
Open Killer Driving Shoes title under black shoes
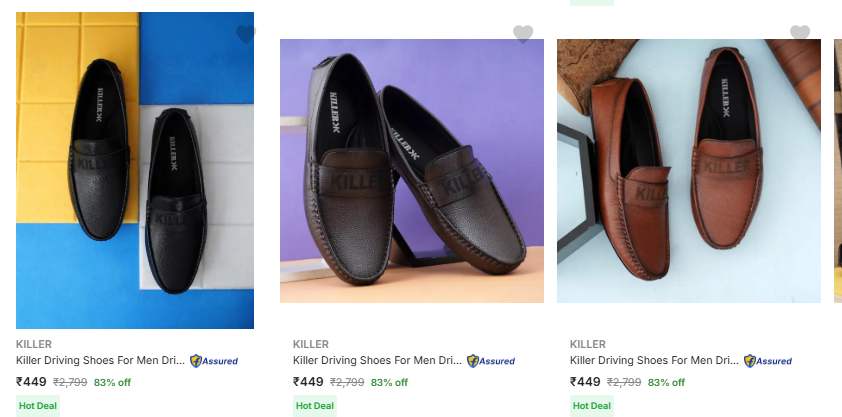coord(100,361)
